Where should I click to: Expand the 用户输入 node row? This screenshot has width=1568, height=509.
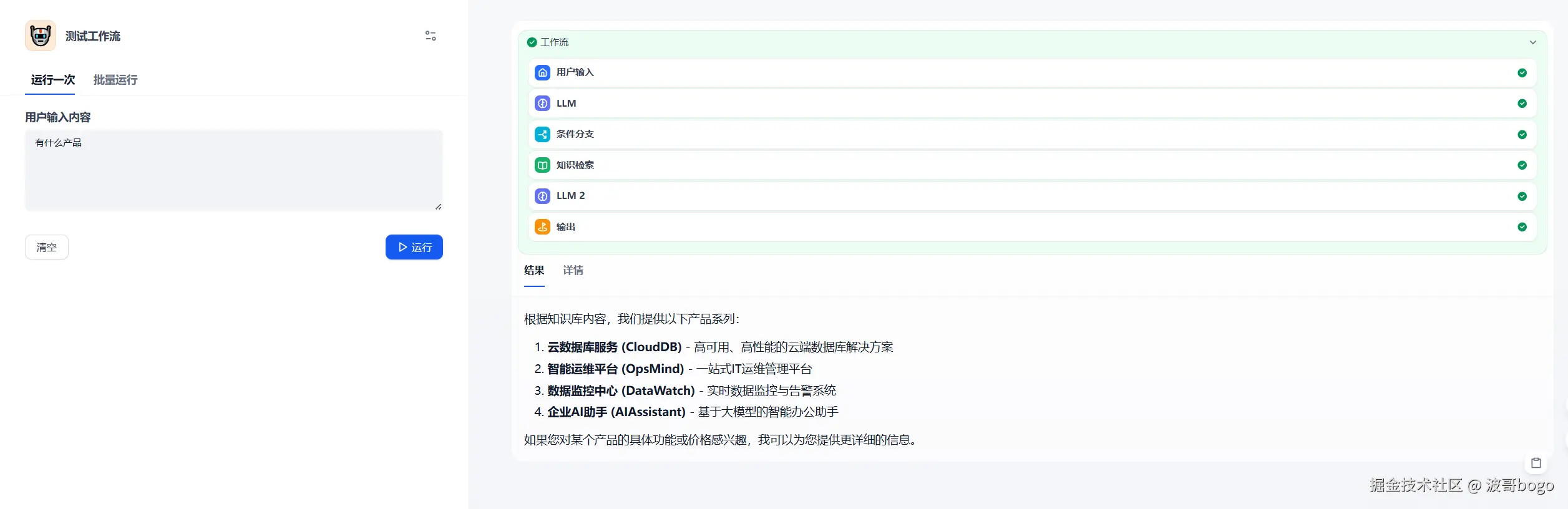click(x=1032, y=72)
